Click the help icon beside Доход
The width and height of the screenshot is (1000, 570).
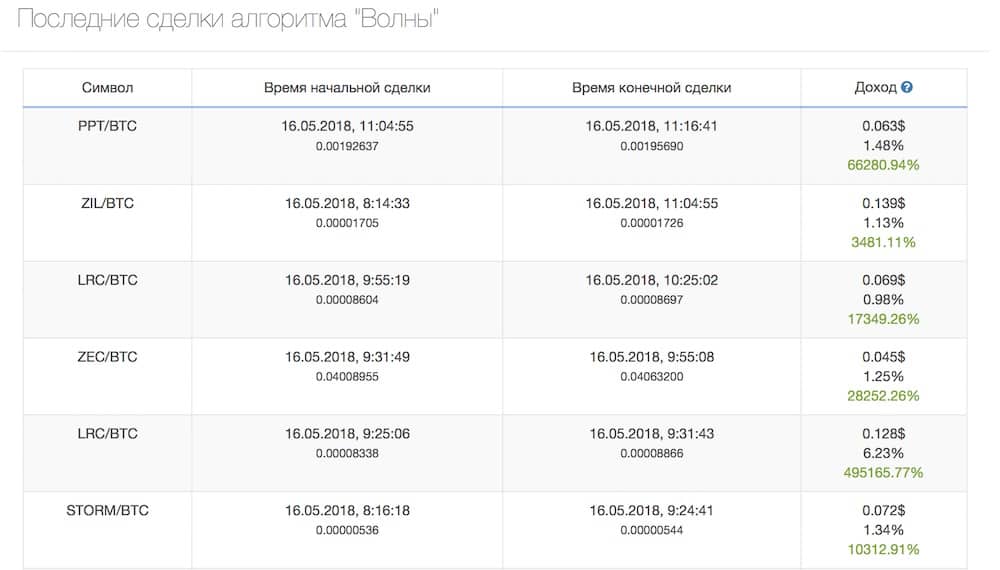pyautogui.click(x=907, y=88)
